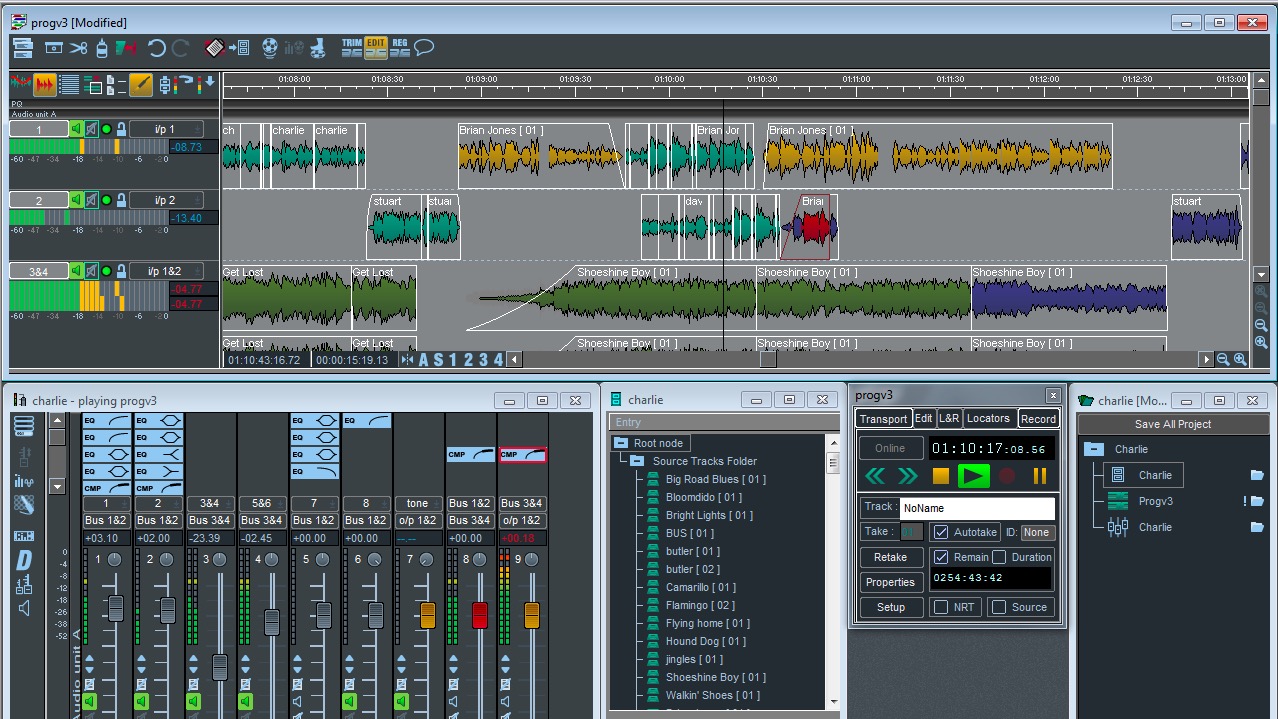This screenshot has width=1278, height=719.
Task: Open ID None dropdown in transport panel
Action: click(x=1036, y=532)
